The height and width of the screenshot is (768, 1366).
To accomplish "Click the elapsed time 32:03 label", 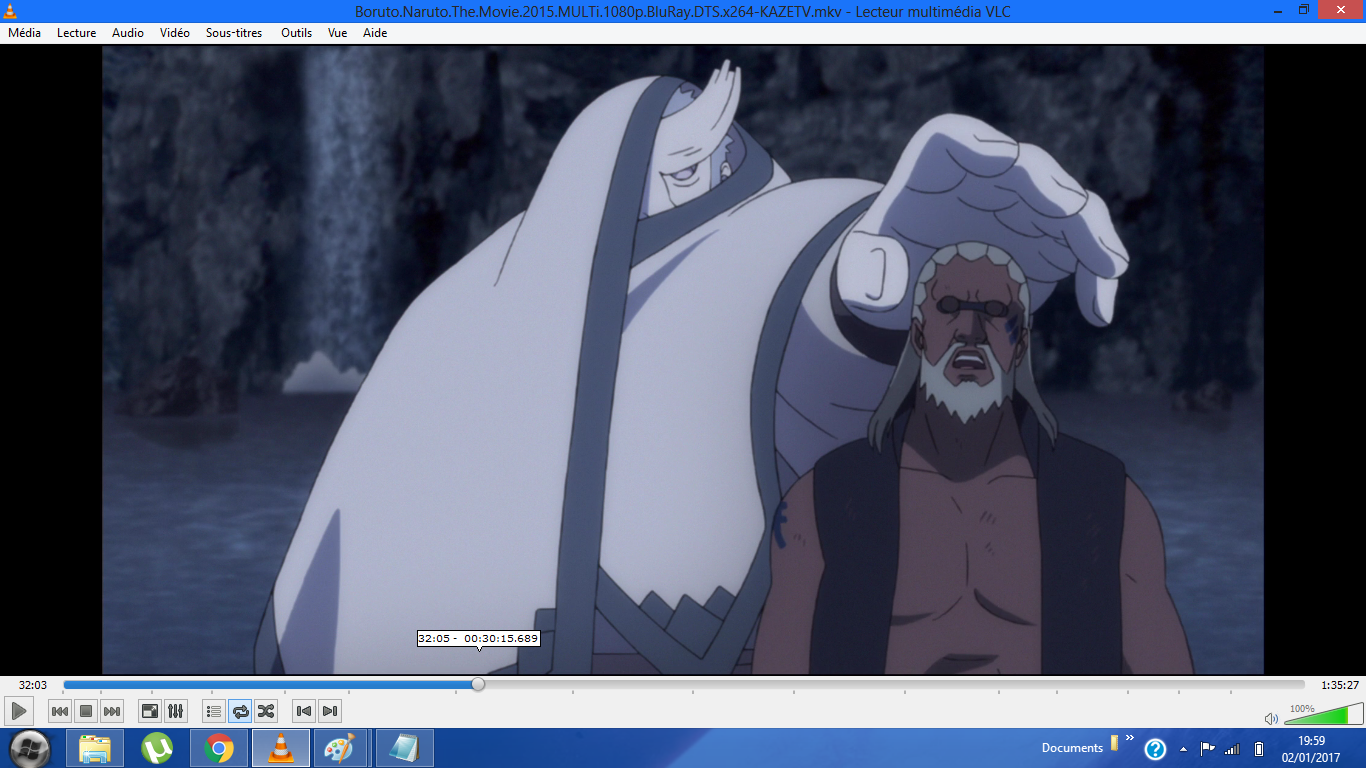I will [x=33, y=685].
